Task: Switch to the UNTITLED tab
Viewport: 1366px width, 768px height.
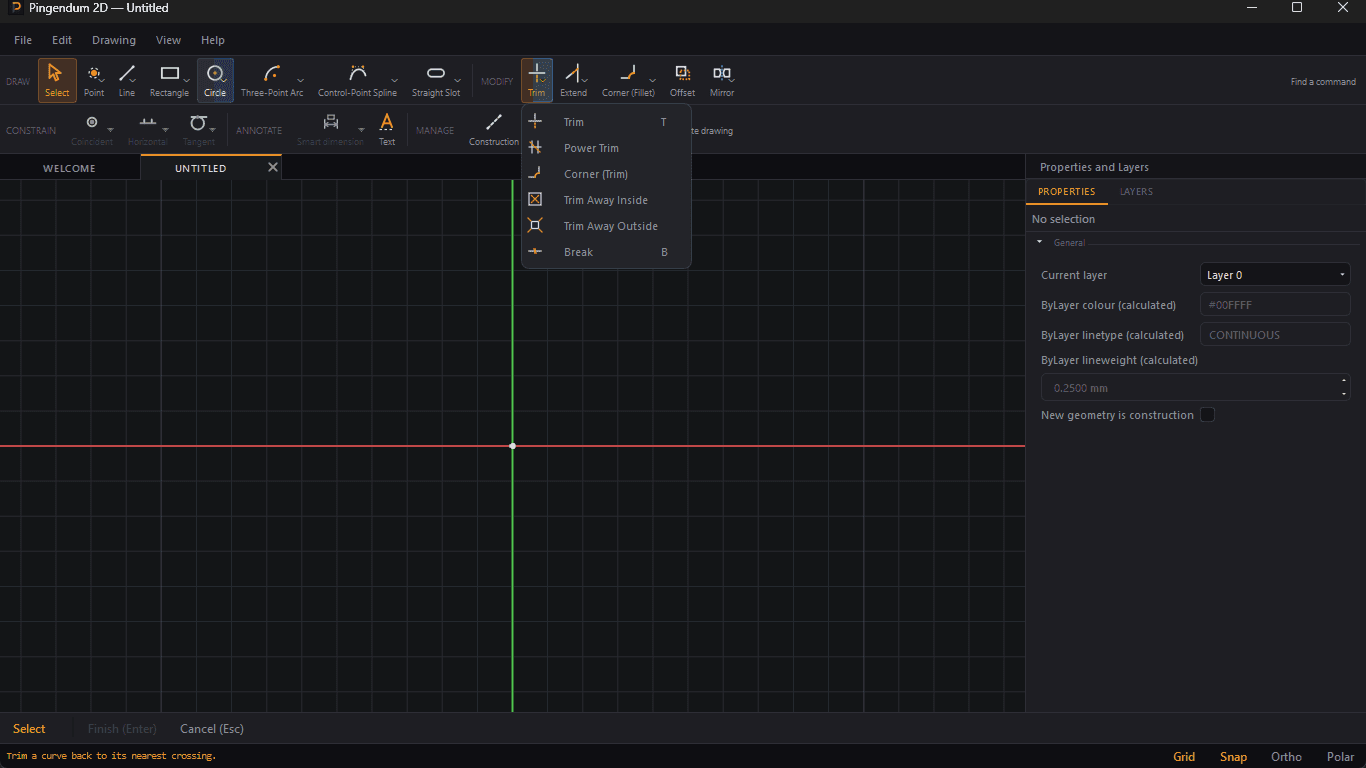Action: pyautogui.click(x=201, y=168)
